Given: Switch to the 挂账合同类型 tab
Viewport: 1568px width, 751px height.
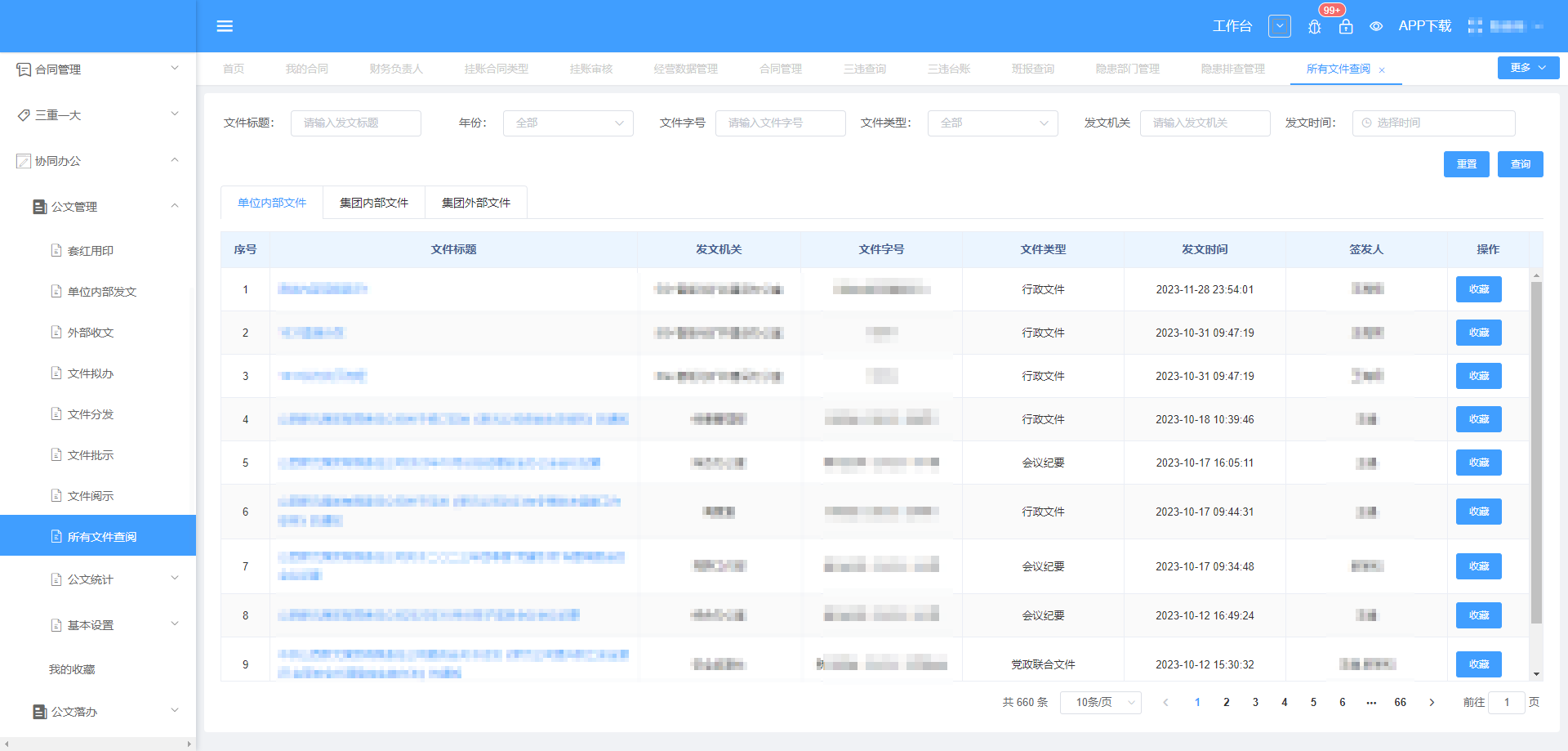Looking at the screenshot, I should tap(497, 69).
